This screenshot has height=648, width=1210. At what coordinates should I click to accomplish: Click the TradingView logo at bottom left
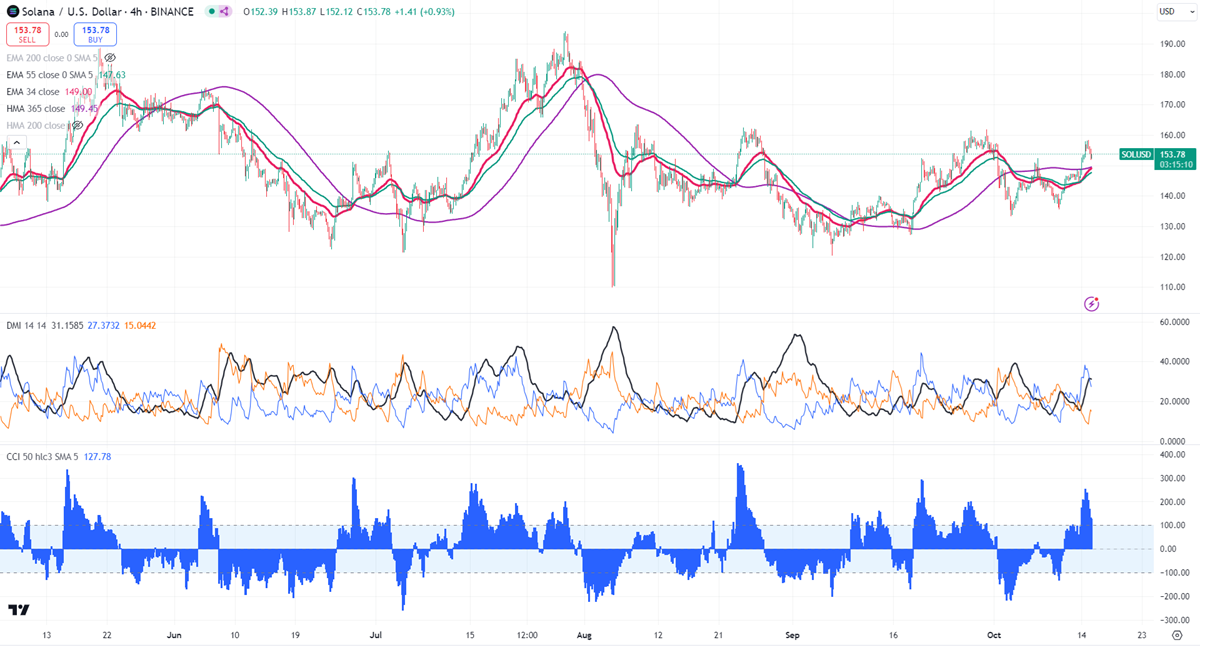(18, 610)
